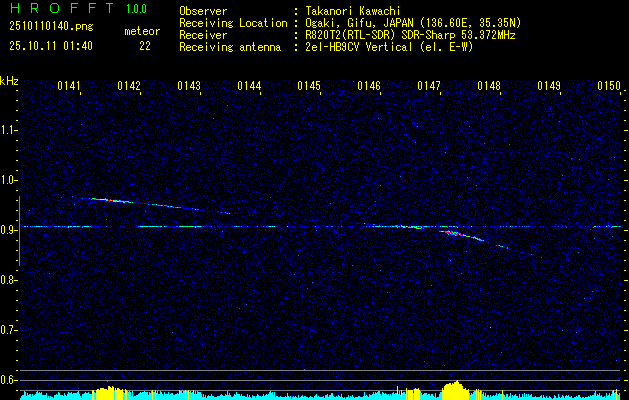Click the 0142 time marker

click(129, 86)
